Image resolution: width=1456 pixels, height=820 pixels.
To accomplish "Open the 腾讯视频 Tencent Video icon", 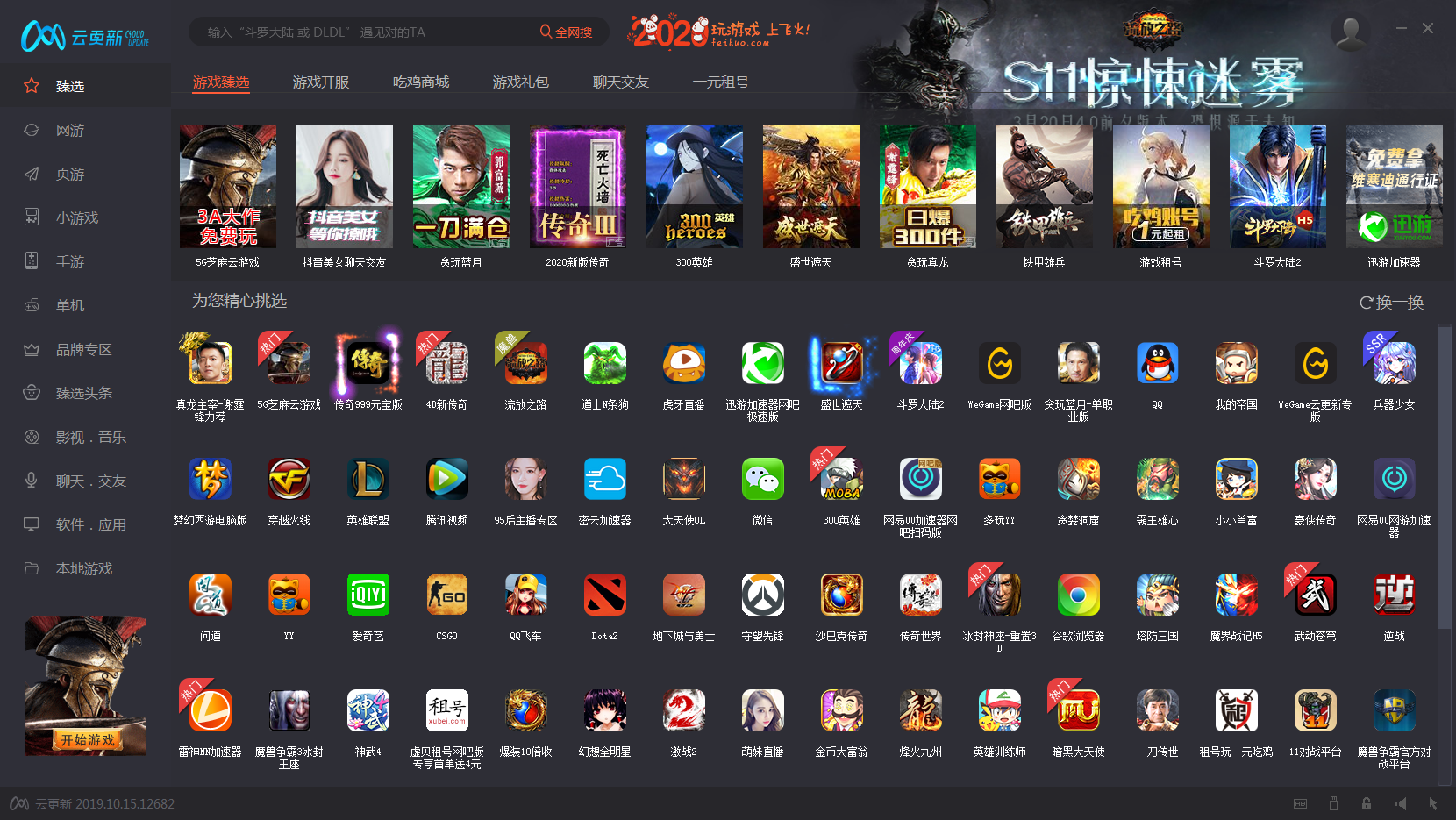I will (446, 480).
